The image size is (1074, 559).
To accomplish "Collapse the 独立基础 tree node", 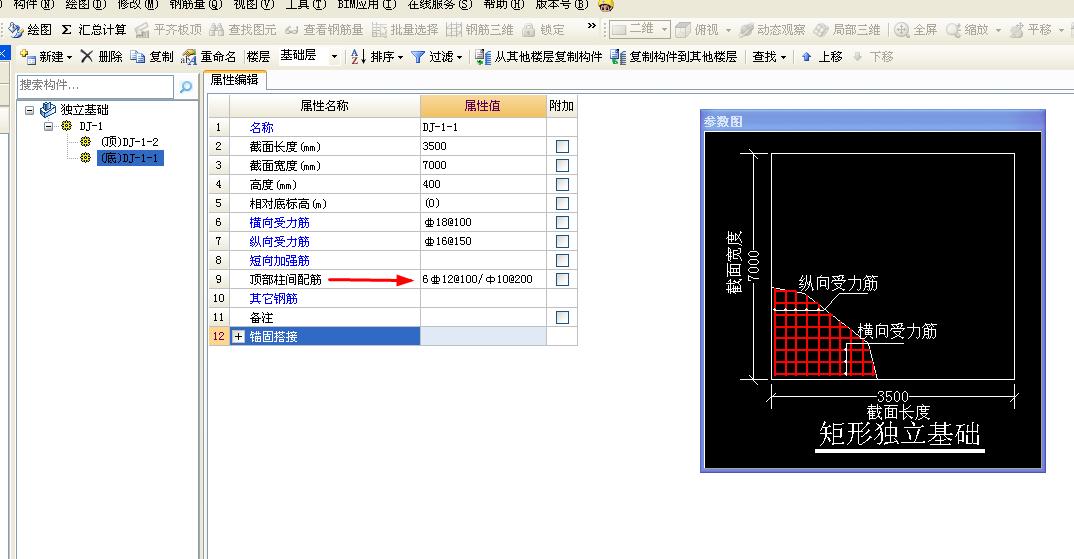I will 29,110.
